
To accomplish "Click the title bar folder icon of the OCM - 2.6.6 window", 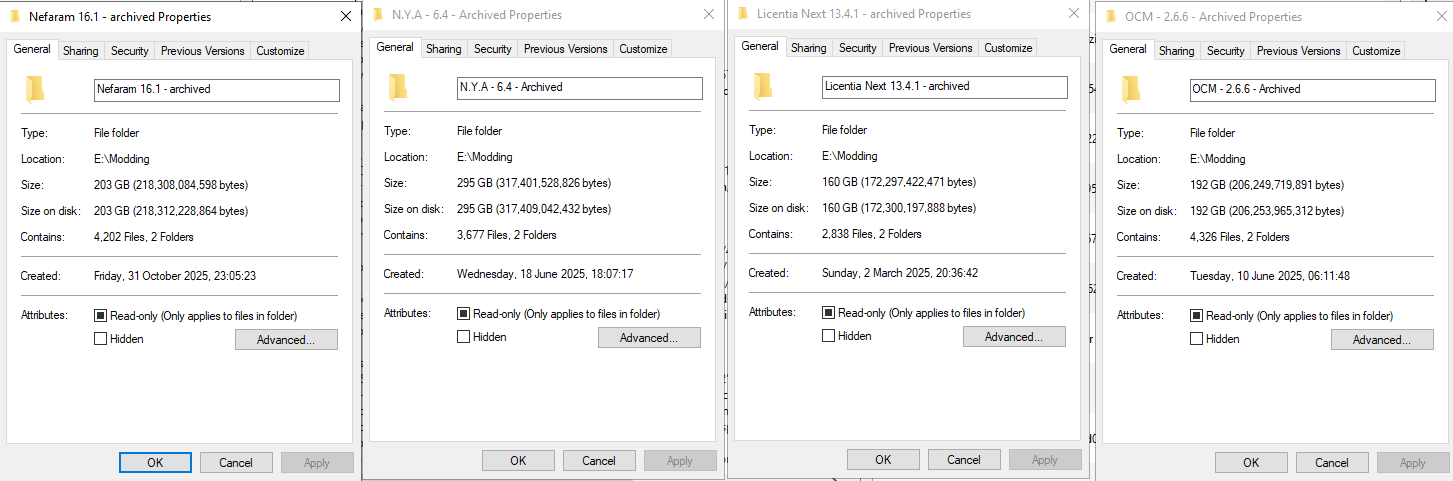I will pos(1111,17).
